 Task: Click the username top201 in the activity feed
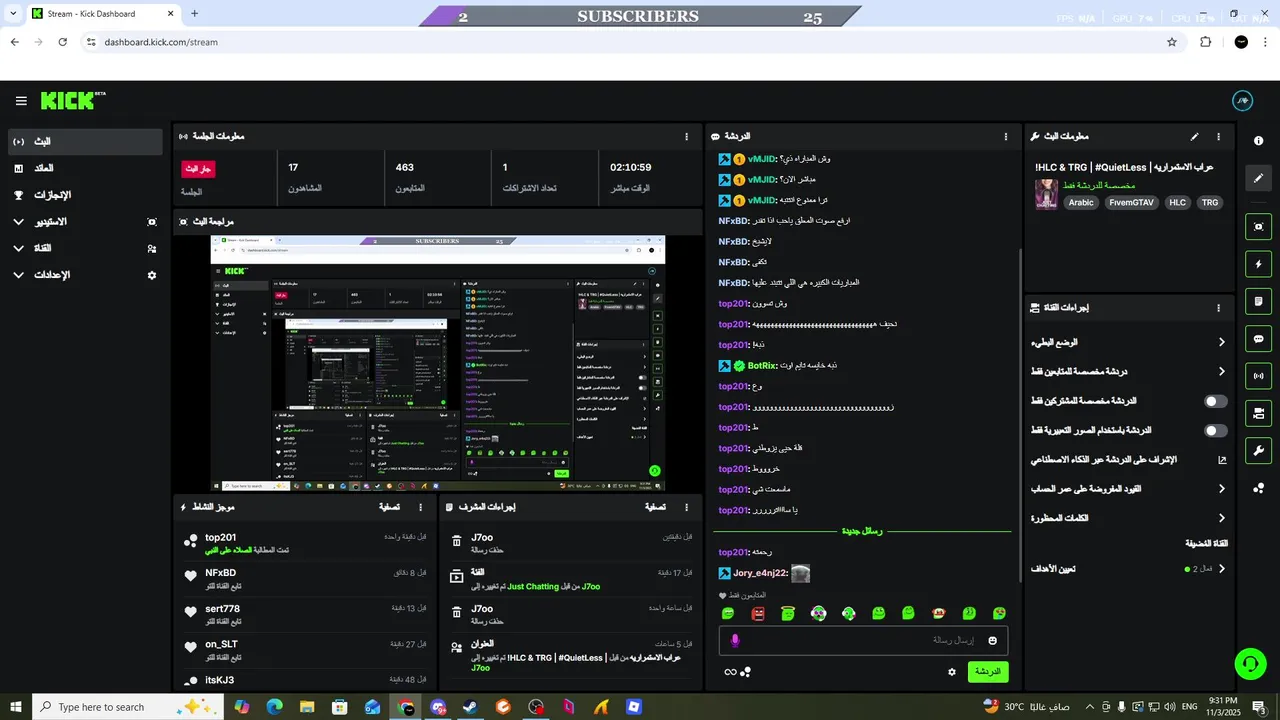(x=220, y=538)
